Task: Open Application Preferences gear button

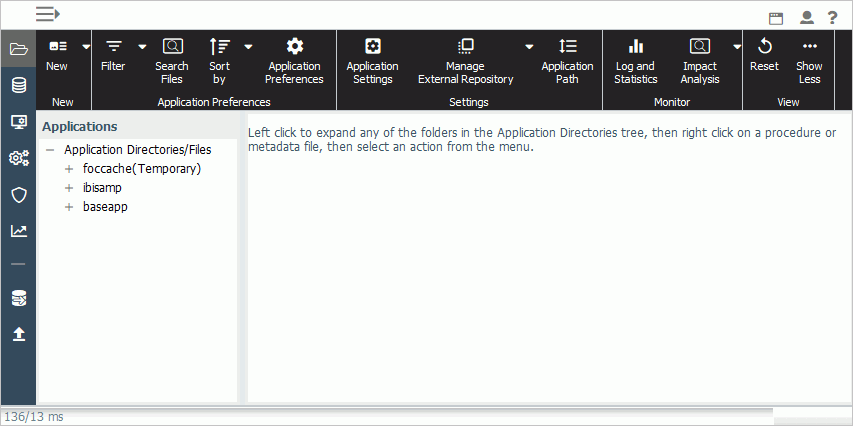Action: tap(295, 61)
